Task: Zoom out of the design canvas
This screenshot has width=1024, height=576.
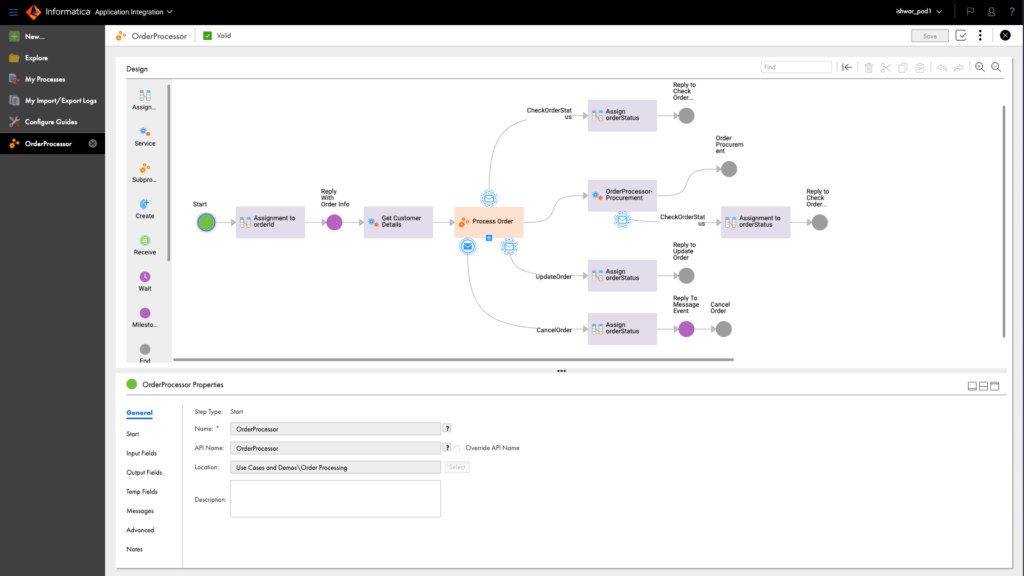Action: point(996,67)
